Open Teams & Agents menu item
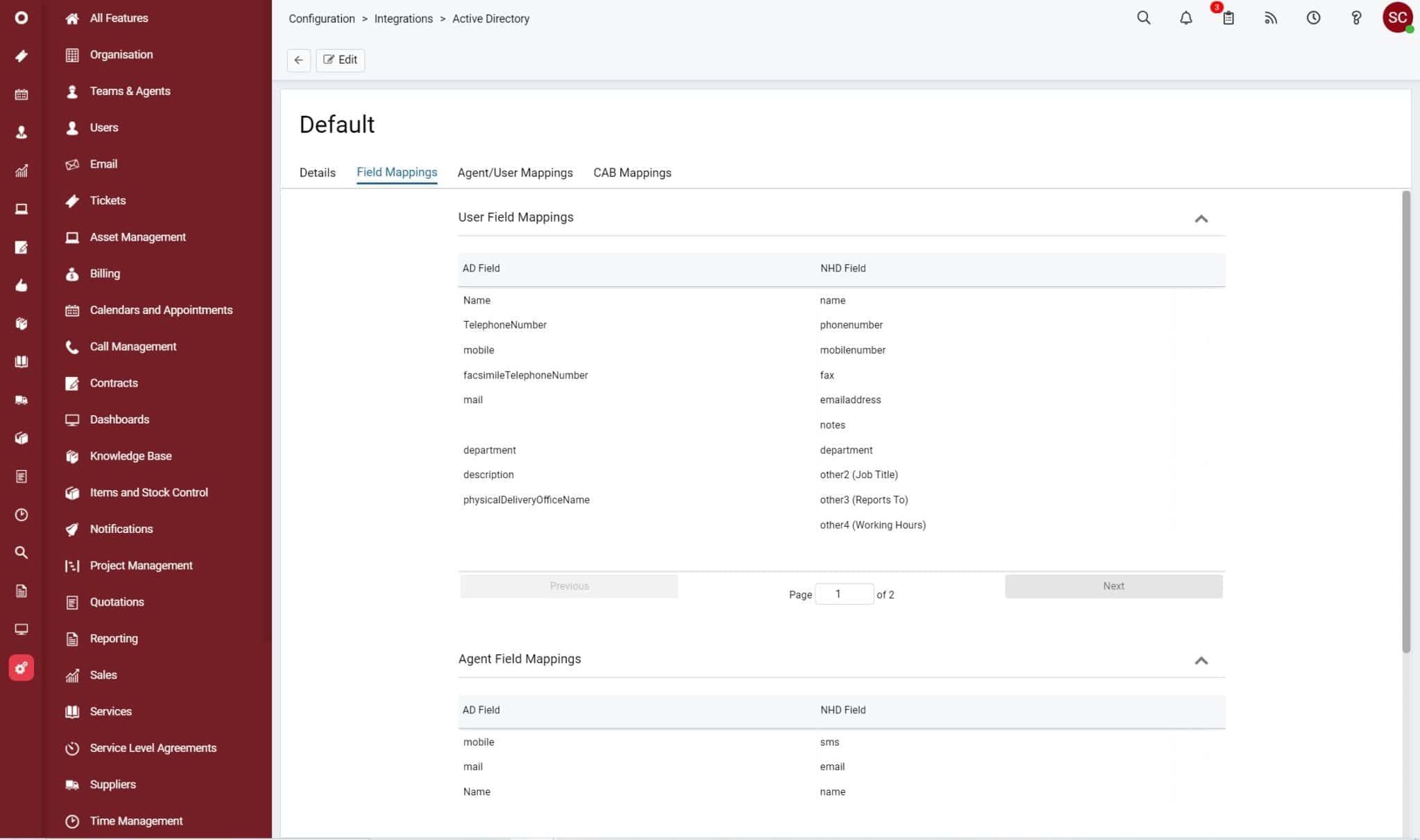1420x840 pixels. [130, 91]
